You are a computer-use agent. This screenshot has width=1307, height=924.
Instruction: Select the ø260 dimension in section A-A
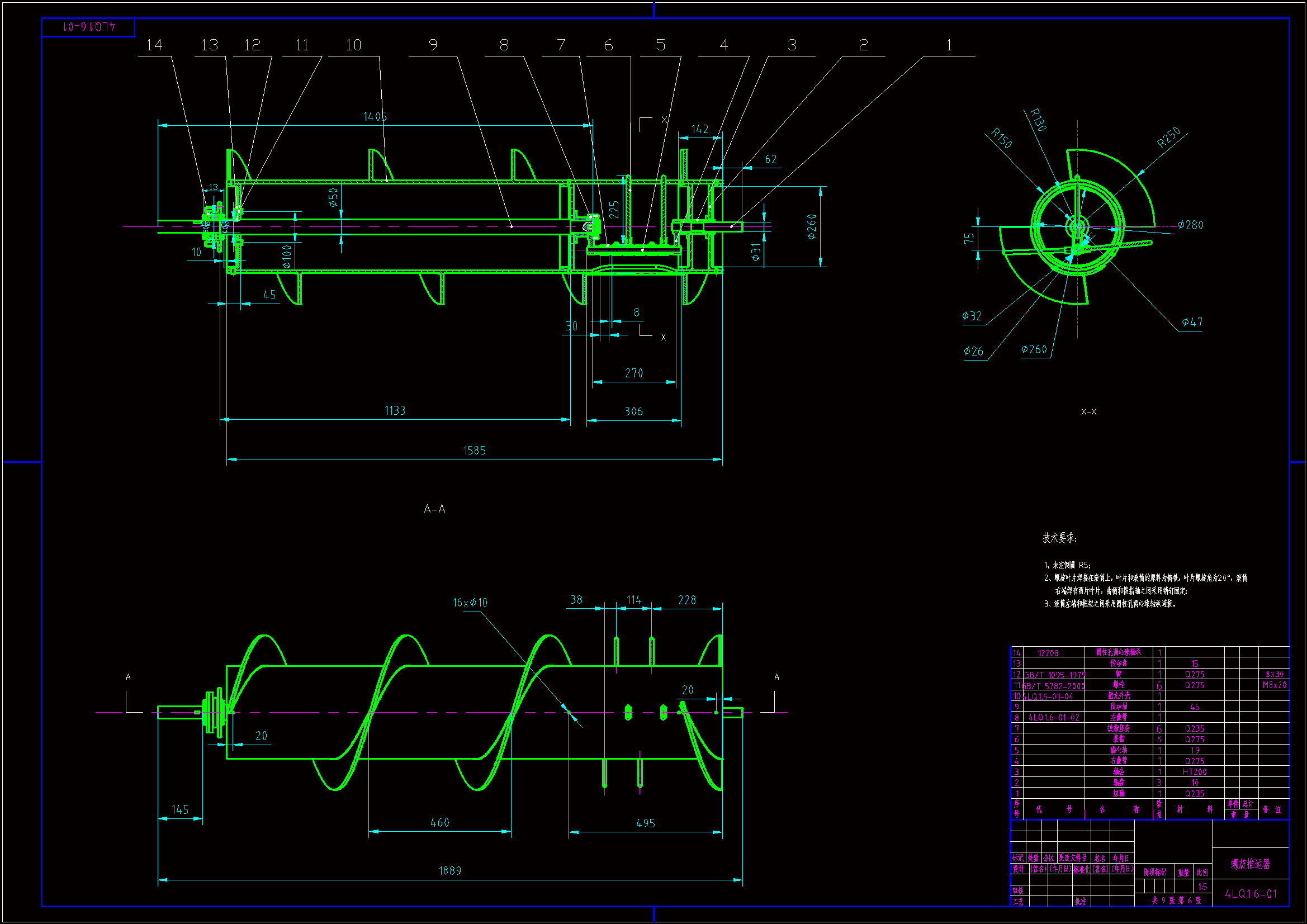(x=812, y=226)
